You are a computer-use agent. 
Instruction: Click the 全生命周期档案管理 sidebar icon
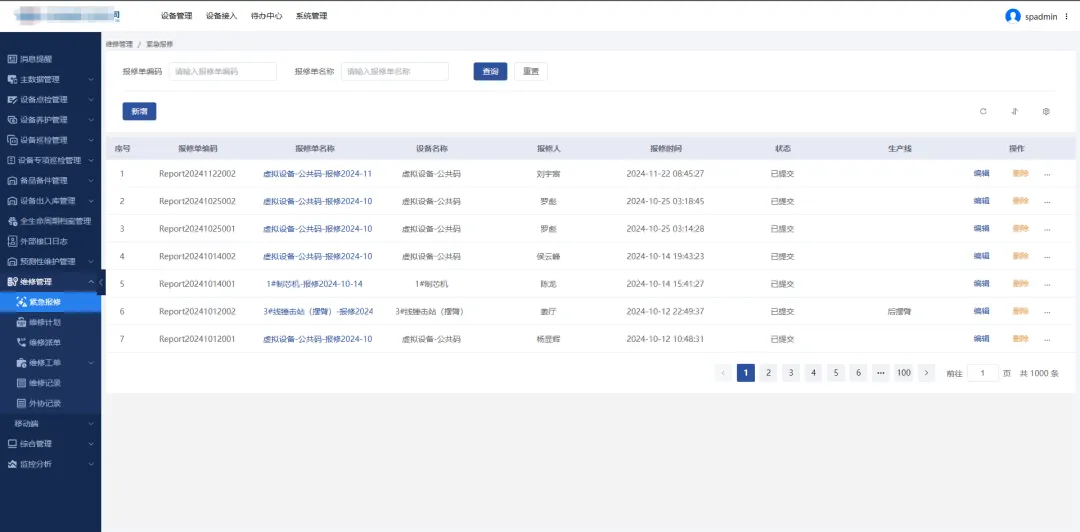(12, 221)
